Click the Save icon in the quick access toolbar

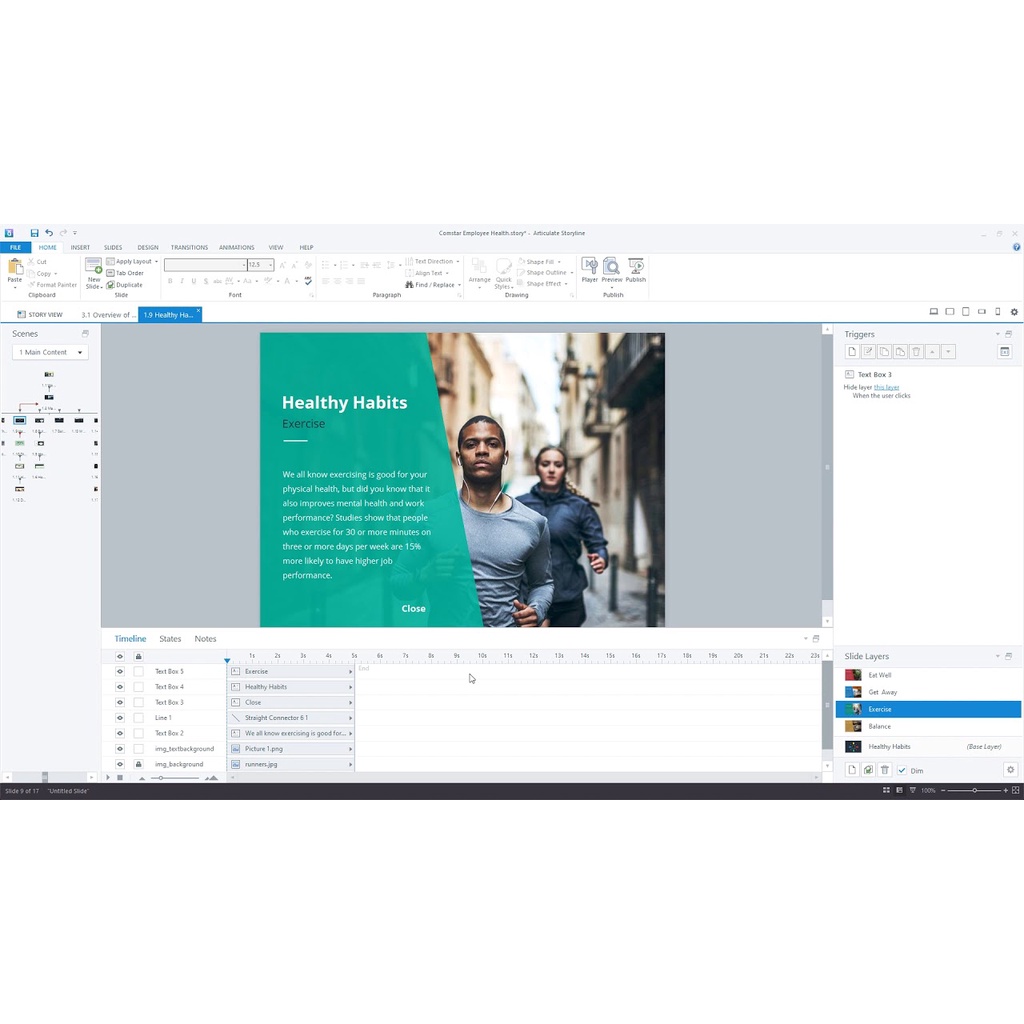click(34, 233)
